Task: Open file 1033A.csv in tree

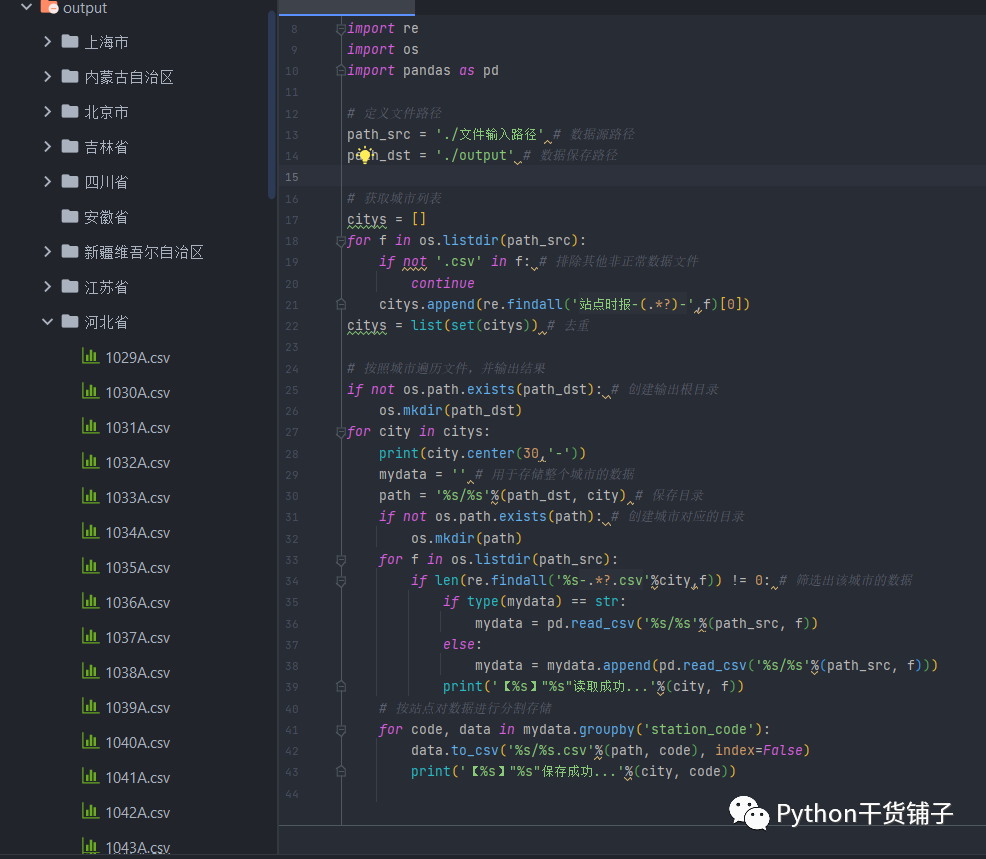Action: 138,498
